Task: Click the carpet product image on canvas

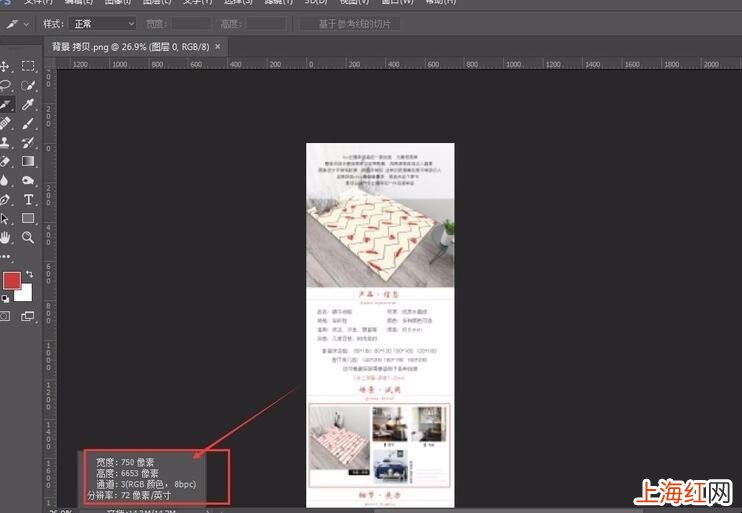Action: click(380, 237)
